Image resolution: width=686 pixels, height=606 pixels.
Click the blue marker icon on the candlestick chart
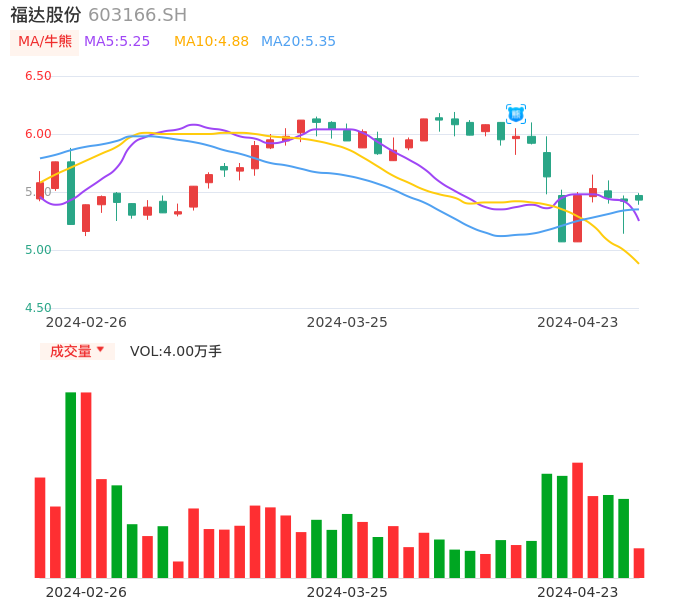point(515,114)
